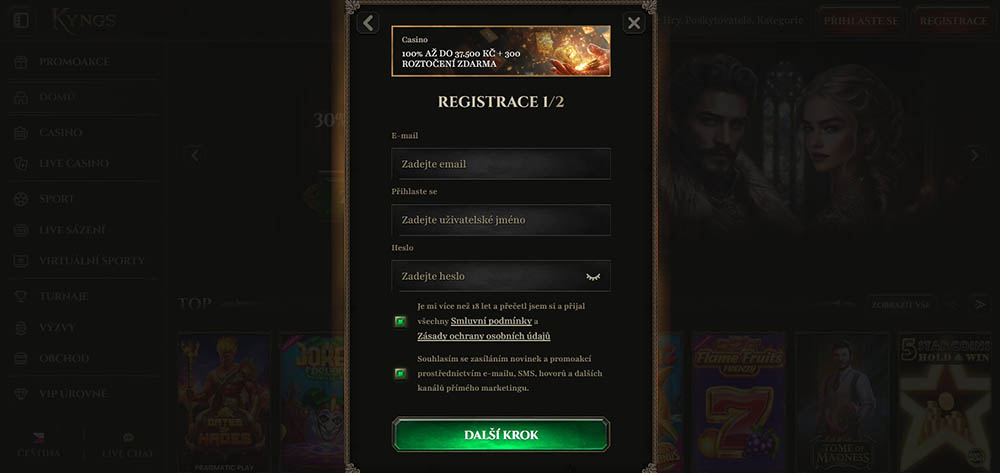Toggle the marketing newsletter consent checkbox
This screenshot has height=473, width=1000.
401,374
